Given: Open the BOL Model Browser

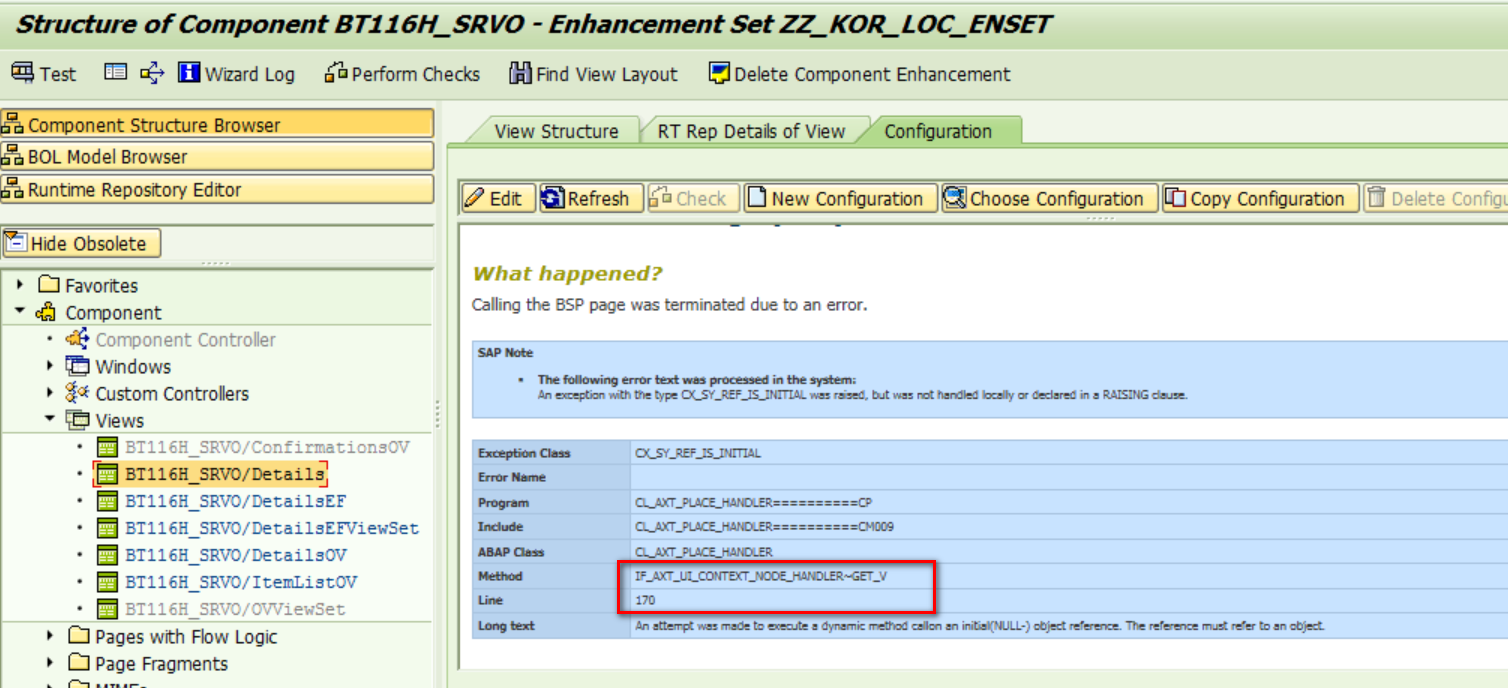Looking at the screenshot, I should 217,156.
